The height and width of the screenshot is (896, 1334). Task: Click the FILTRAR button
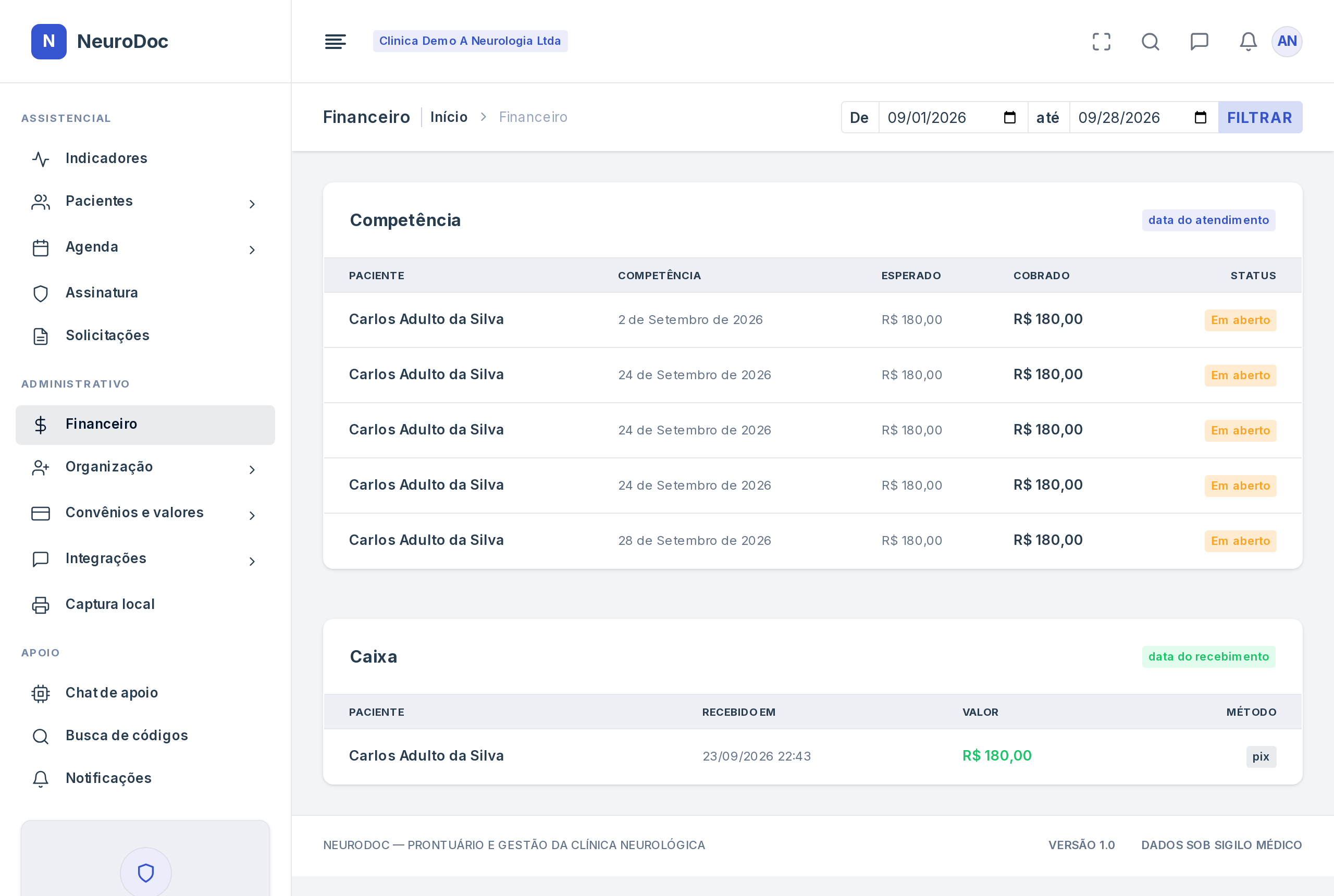1259,117
